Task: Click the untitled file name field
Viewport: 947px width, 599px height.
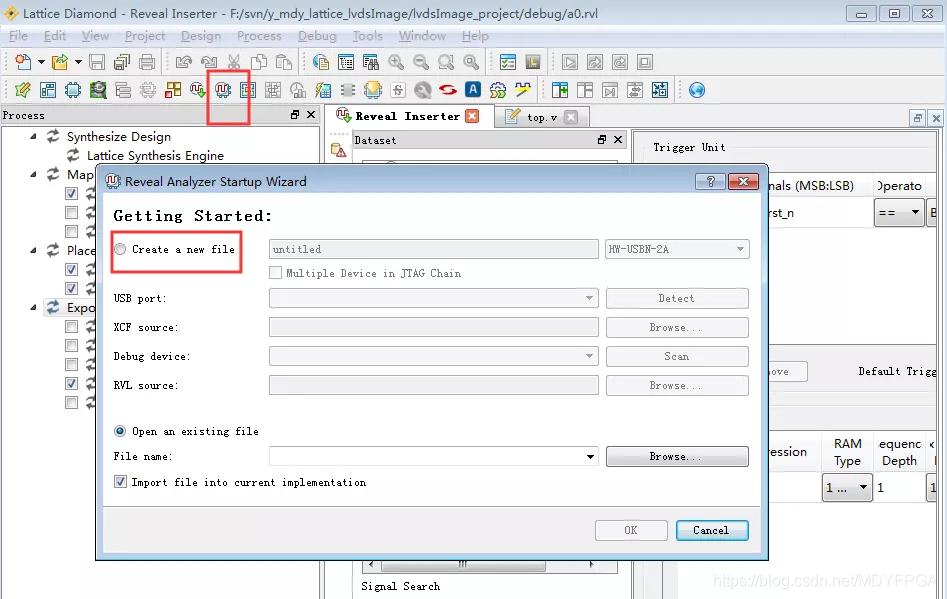Action: [x=434, y=249]
